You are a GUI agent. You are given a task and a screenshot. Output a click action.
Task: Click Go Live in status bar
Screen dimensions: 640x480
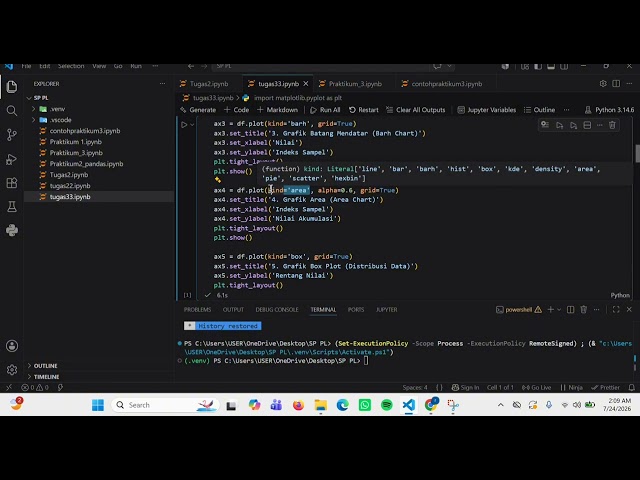(x=536, y=387)
